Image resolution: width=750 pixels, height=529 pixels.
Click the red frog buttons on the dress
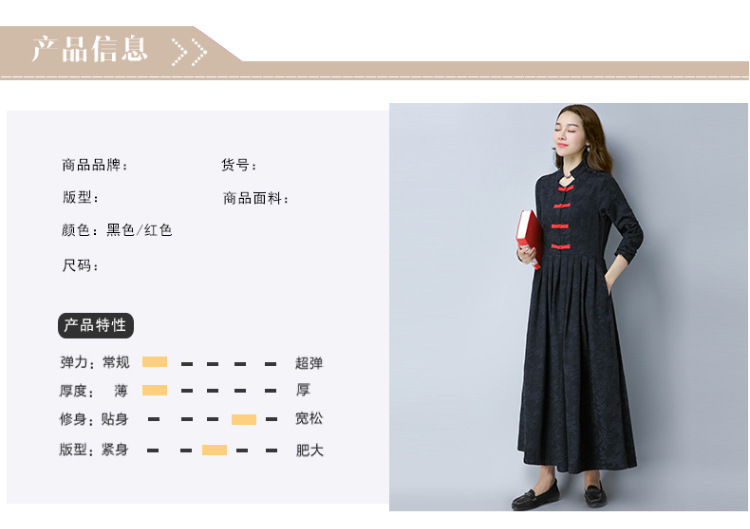pos(562,218)
